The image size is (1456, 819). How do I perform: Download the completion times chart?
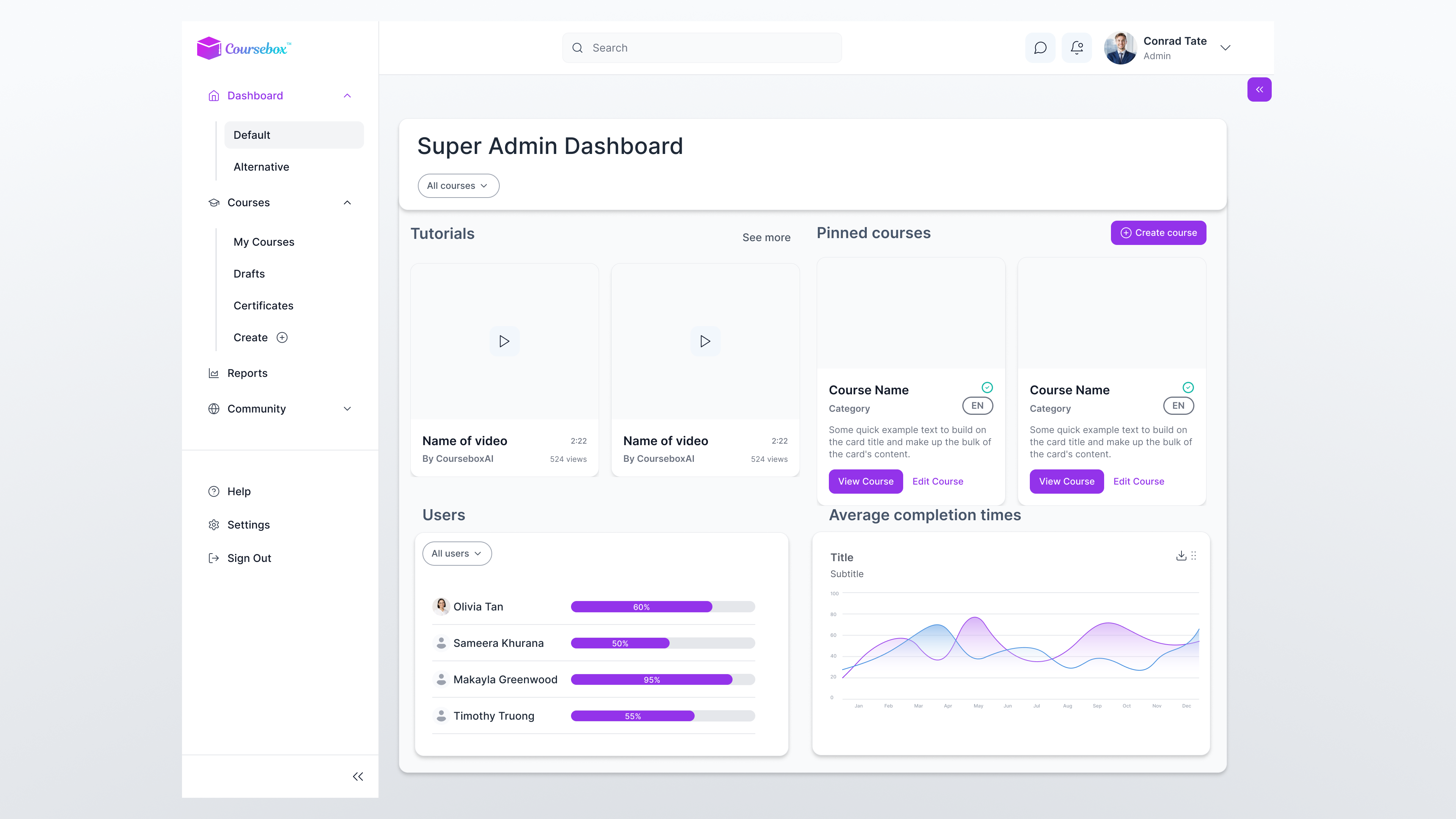coord(1181,555)
